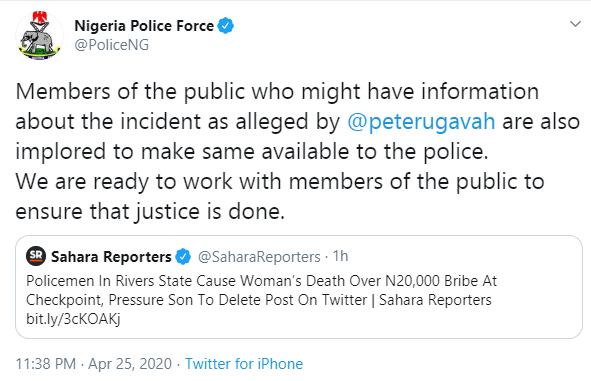Viewport: 591px width, 381px height.
Task: Open the quoted tweet's 1h timestamp
Action: [x=340, y=256]
